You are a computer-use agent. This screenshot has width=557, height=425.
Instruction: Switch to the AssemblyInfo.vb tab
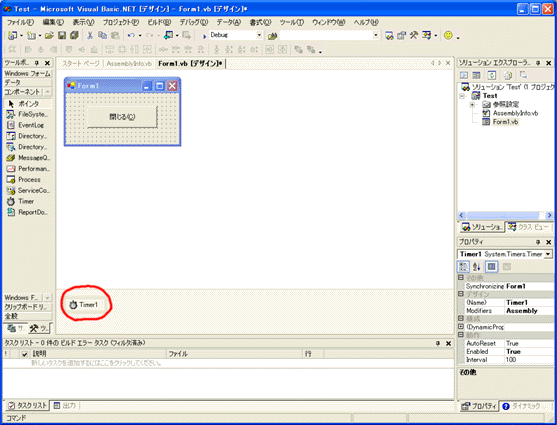click(129, 64)
